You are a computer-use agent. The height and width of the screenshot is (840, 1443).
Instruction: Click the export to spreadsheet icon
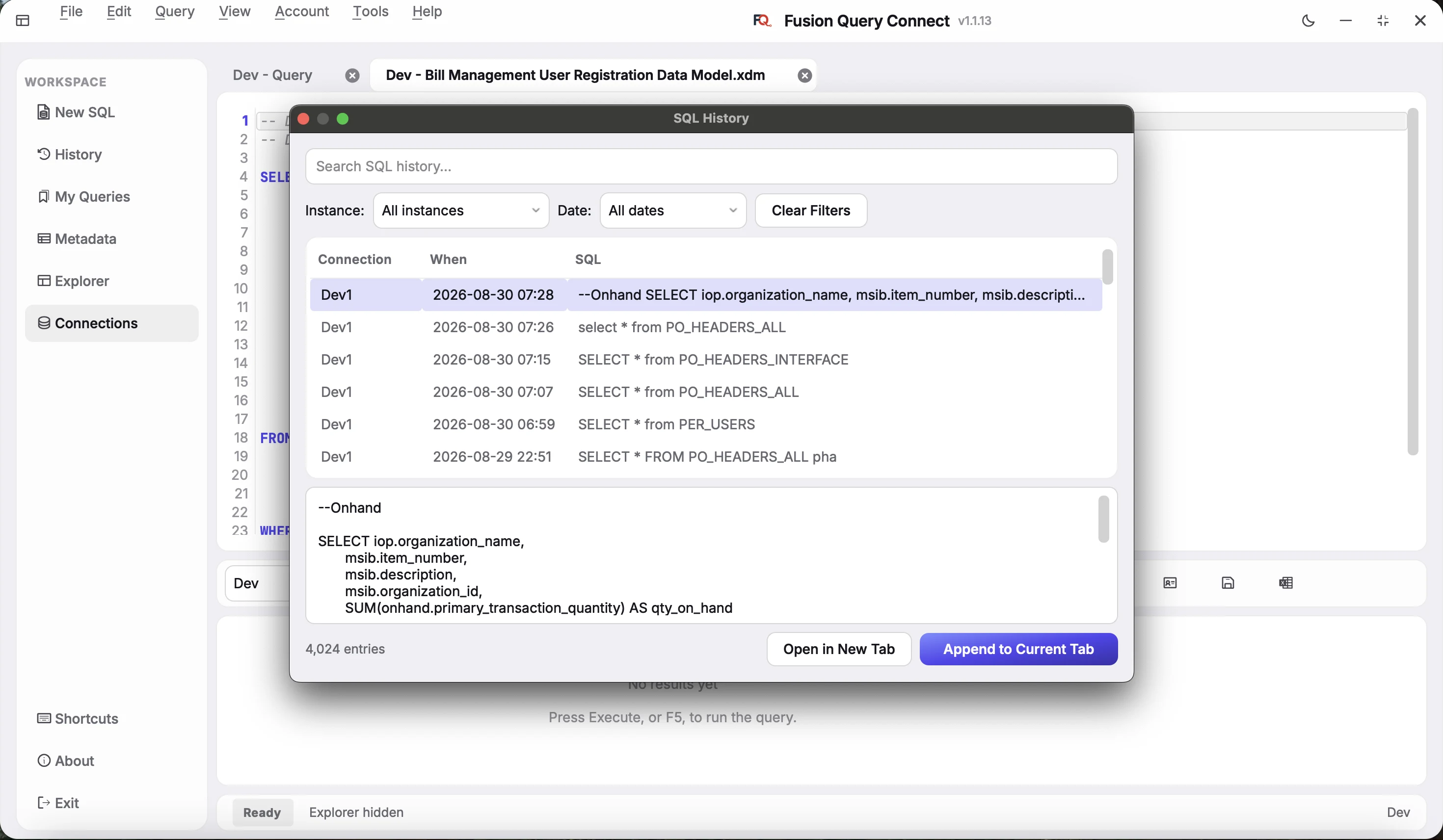1285,583
